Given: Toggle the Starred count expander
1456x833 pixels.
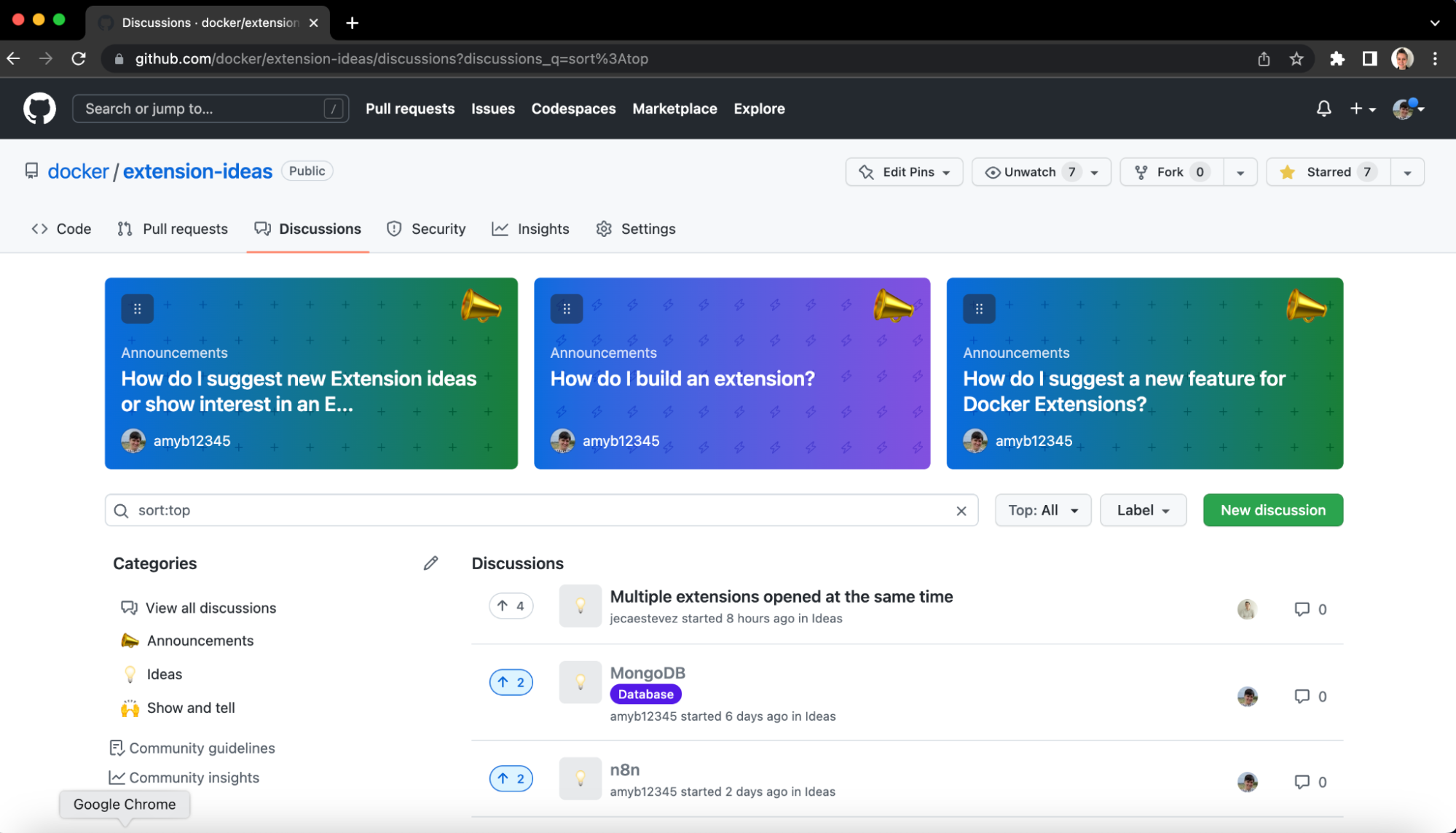Looking at the screenshot, I should (1407, 171).
